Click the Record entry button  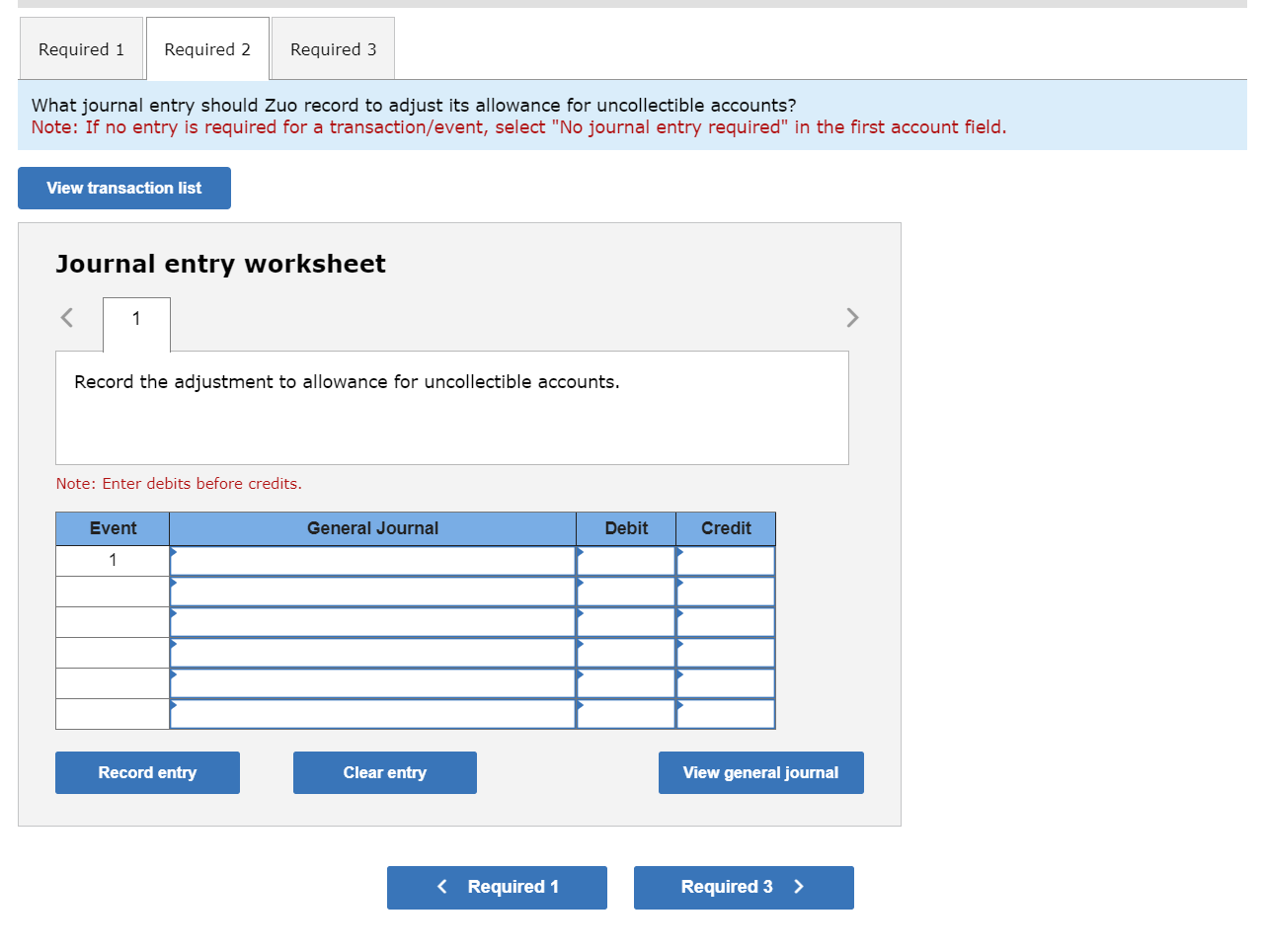146,772
